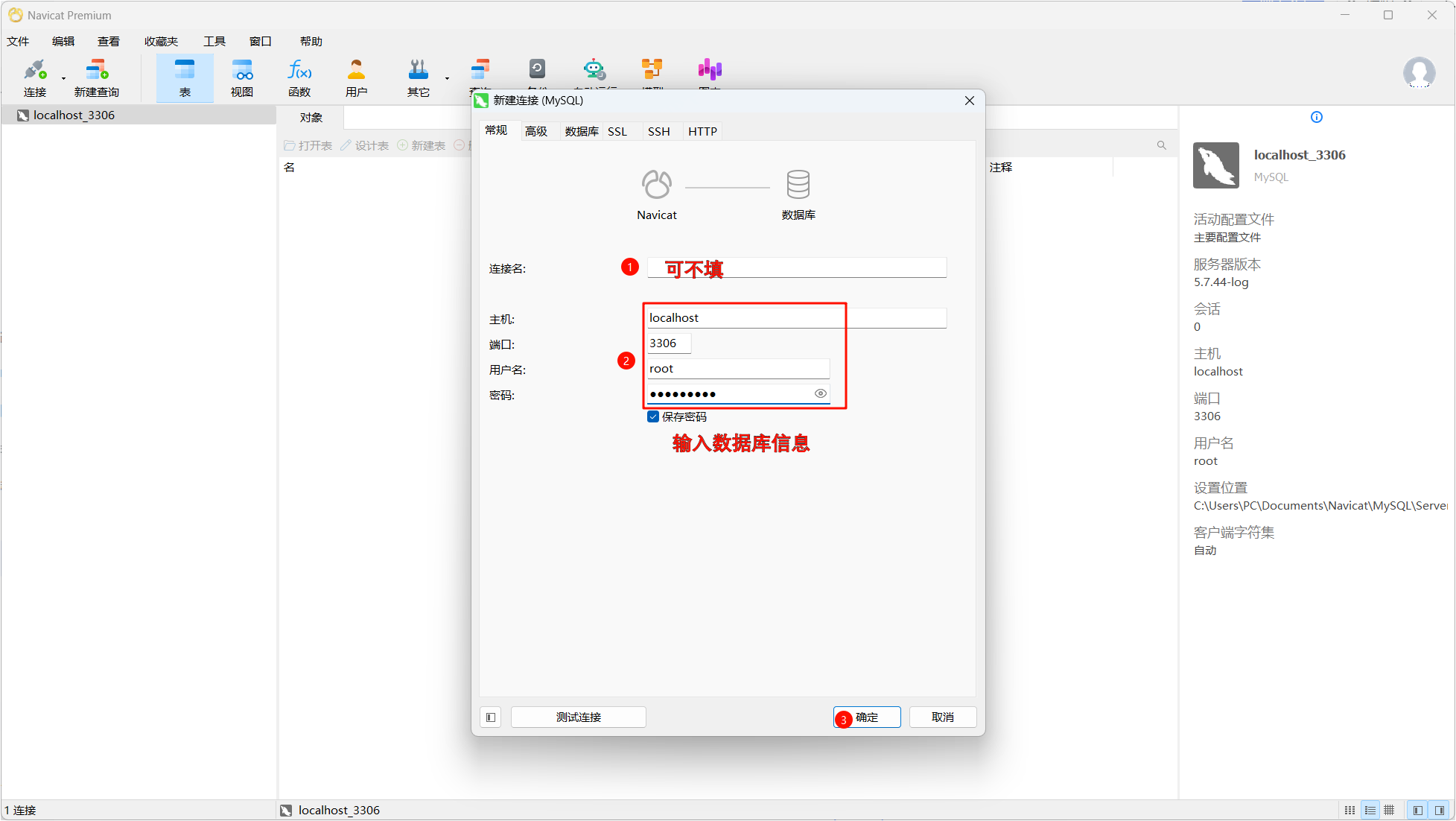The height and width of the screenshot is (821, 1456).
Task: Click the 主机 host input field
Action: [745, 318]
